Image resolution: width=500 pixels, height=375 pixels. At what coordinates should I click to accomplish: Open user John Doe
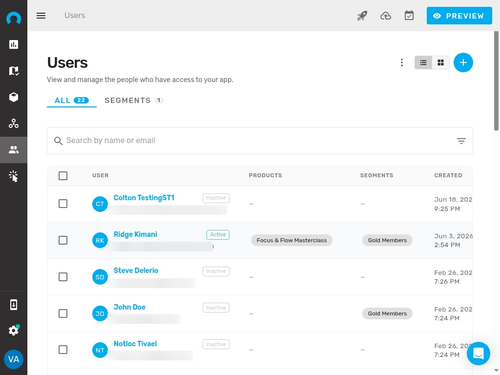click(130, 307)
